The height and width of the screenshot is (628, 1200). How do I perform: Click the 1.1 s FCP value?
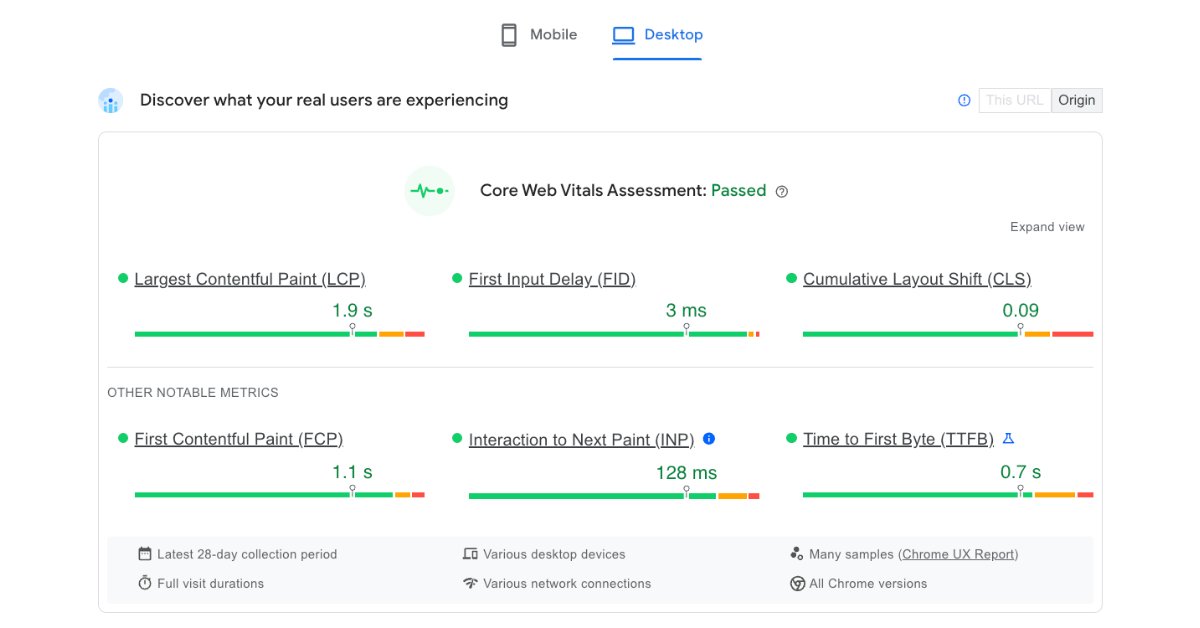pos(352,472)
